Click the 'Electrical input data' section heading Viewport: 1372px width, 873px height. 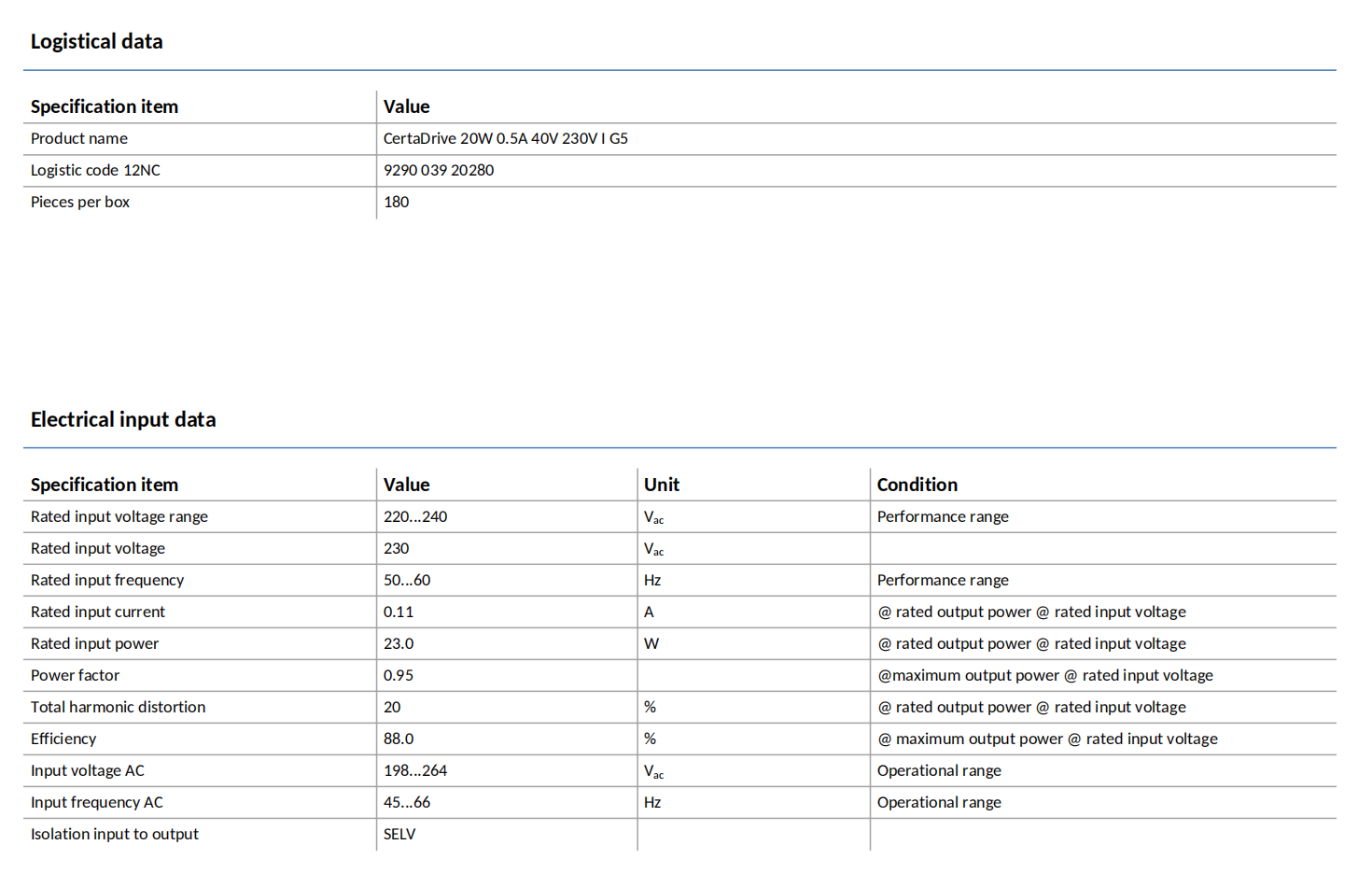click(123, 419)
